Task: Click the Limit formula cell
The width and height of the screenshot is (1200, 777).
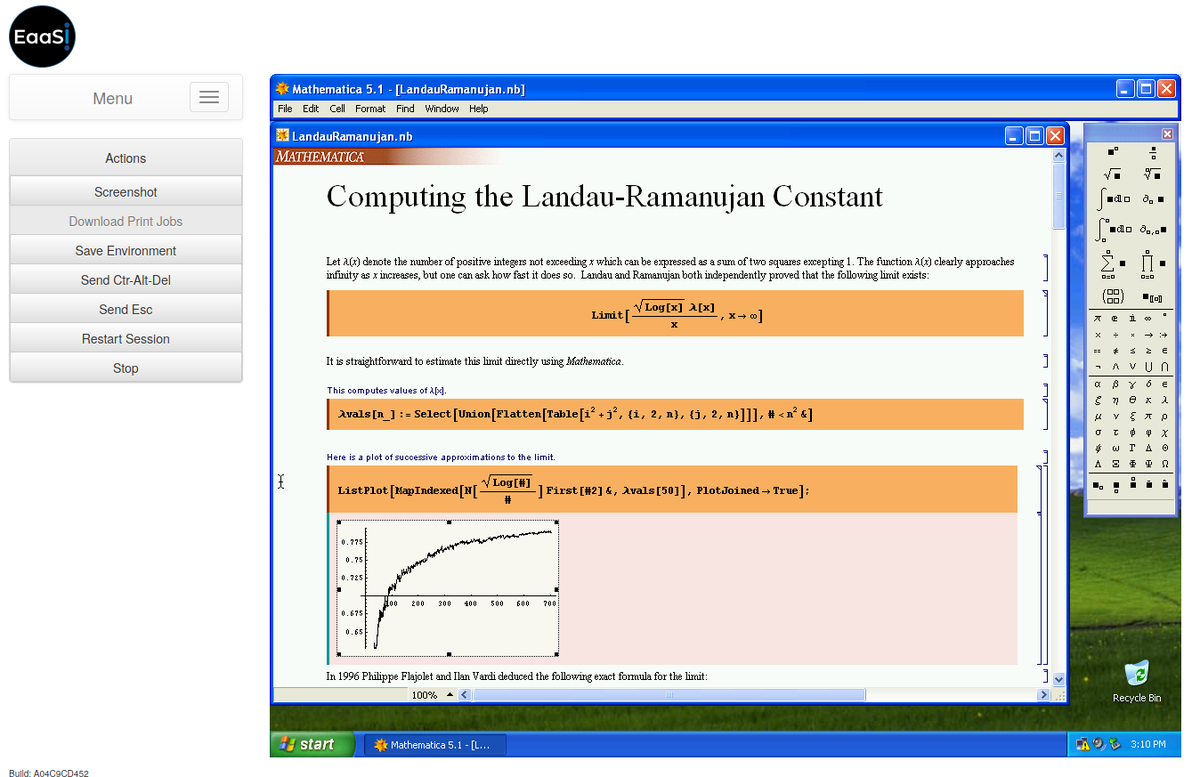Action: (675, 313)
